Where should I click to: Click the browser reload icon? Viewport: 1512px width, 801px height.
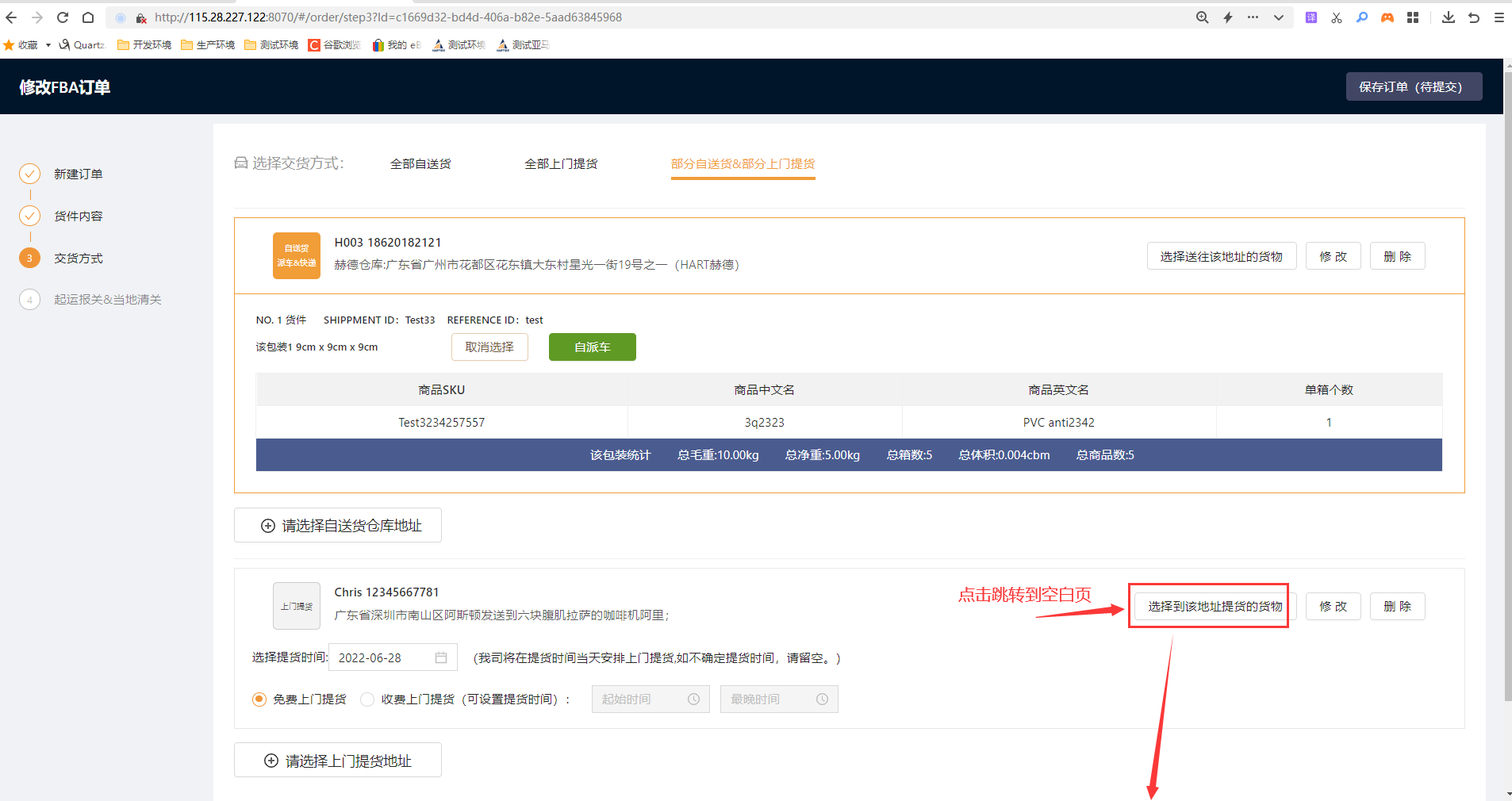(x=63, y=17)
